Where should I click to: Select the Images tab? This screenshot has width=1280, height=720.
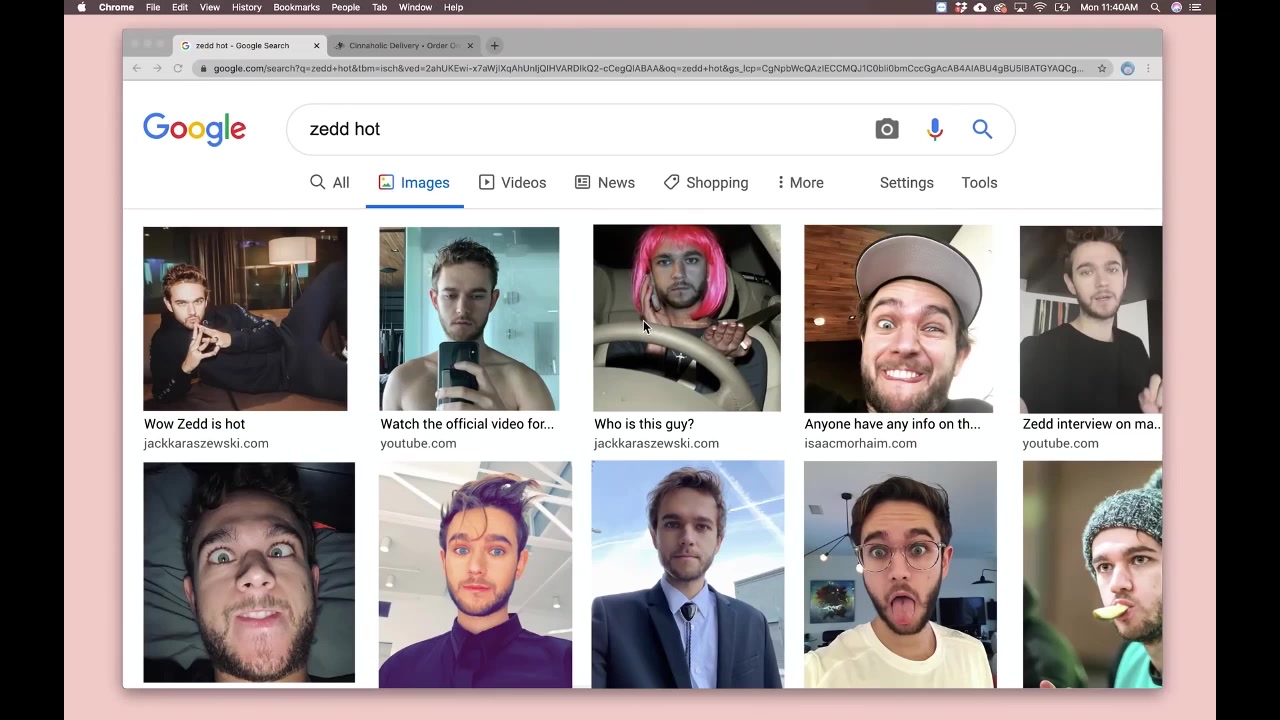414,182
